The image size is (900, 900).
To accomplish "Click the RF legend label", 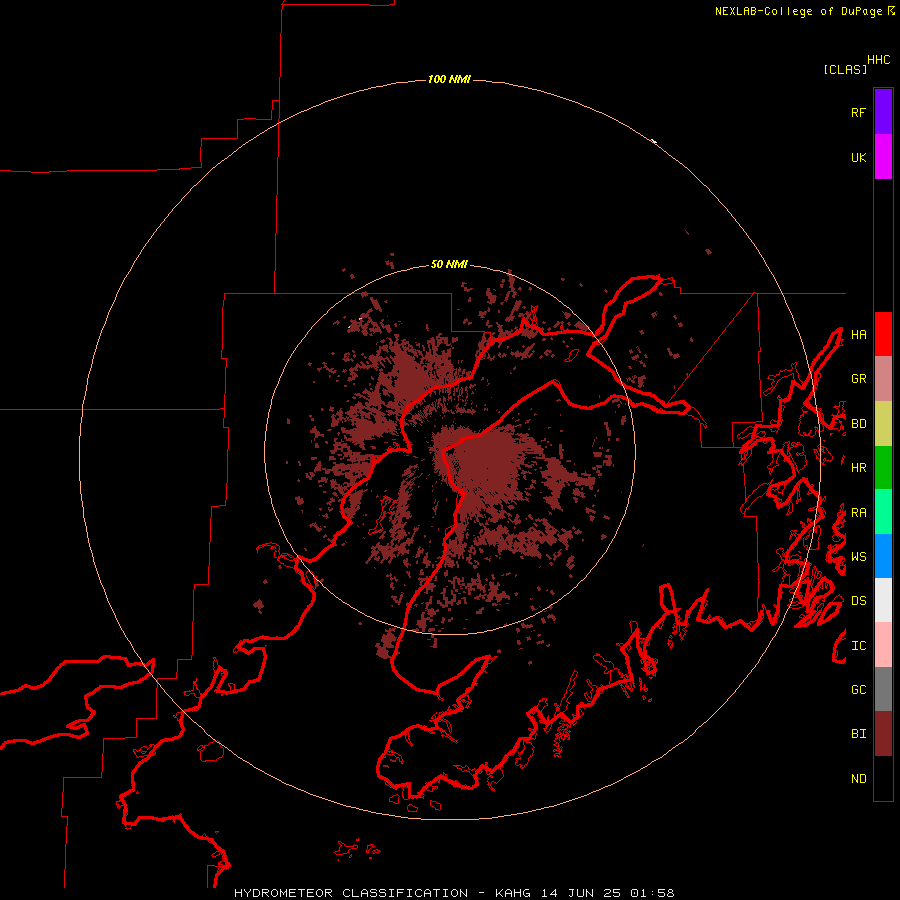I will pyautogui.click(x=858, y=112).
